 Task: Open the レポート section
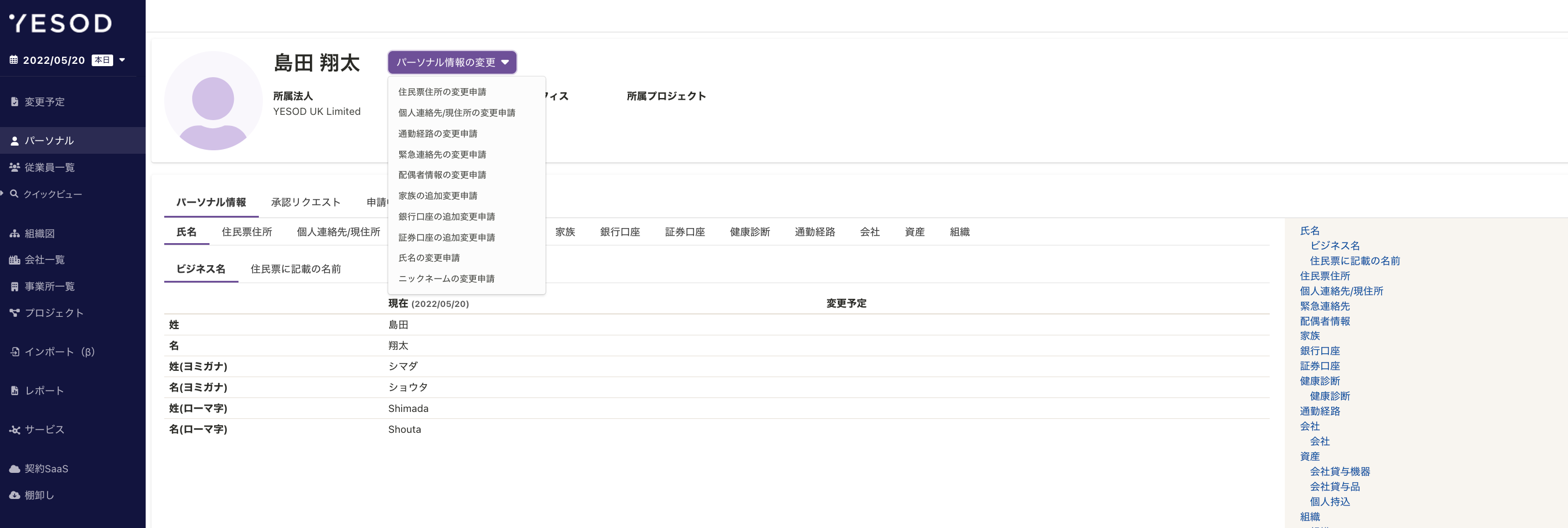[x=43, y=390]
